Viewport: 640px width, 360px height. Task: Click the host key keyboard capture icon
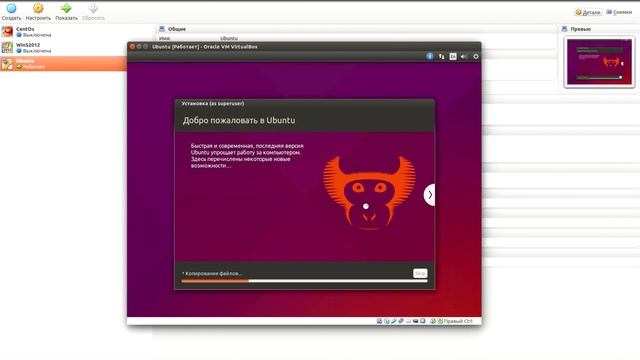click(440, 321)
